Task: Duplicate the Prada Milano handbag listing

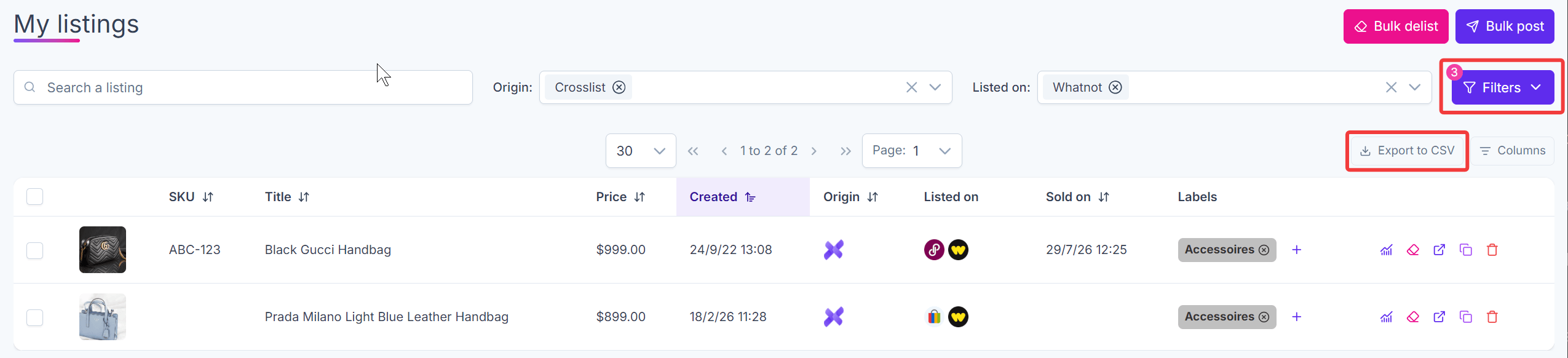Action: (x=1466, y=317)
